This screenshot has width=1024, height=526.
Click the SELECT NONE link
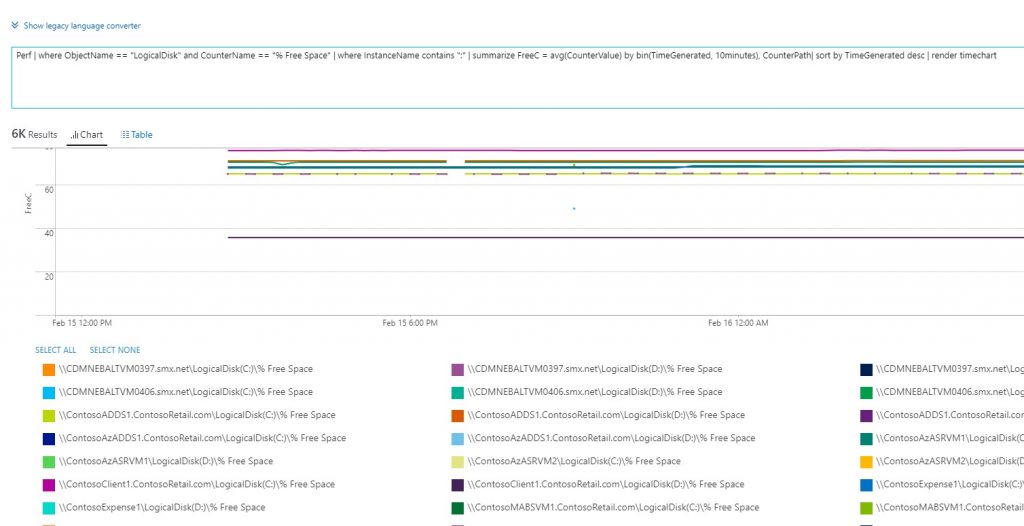click(115, 350)
